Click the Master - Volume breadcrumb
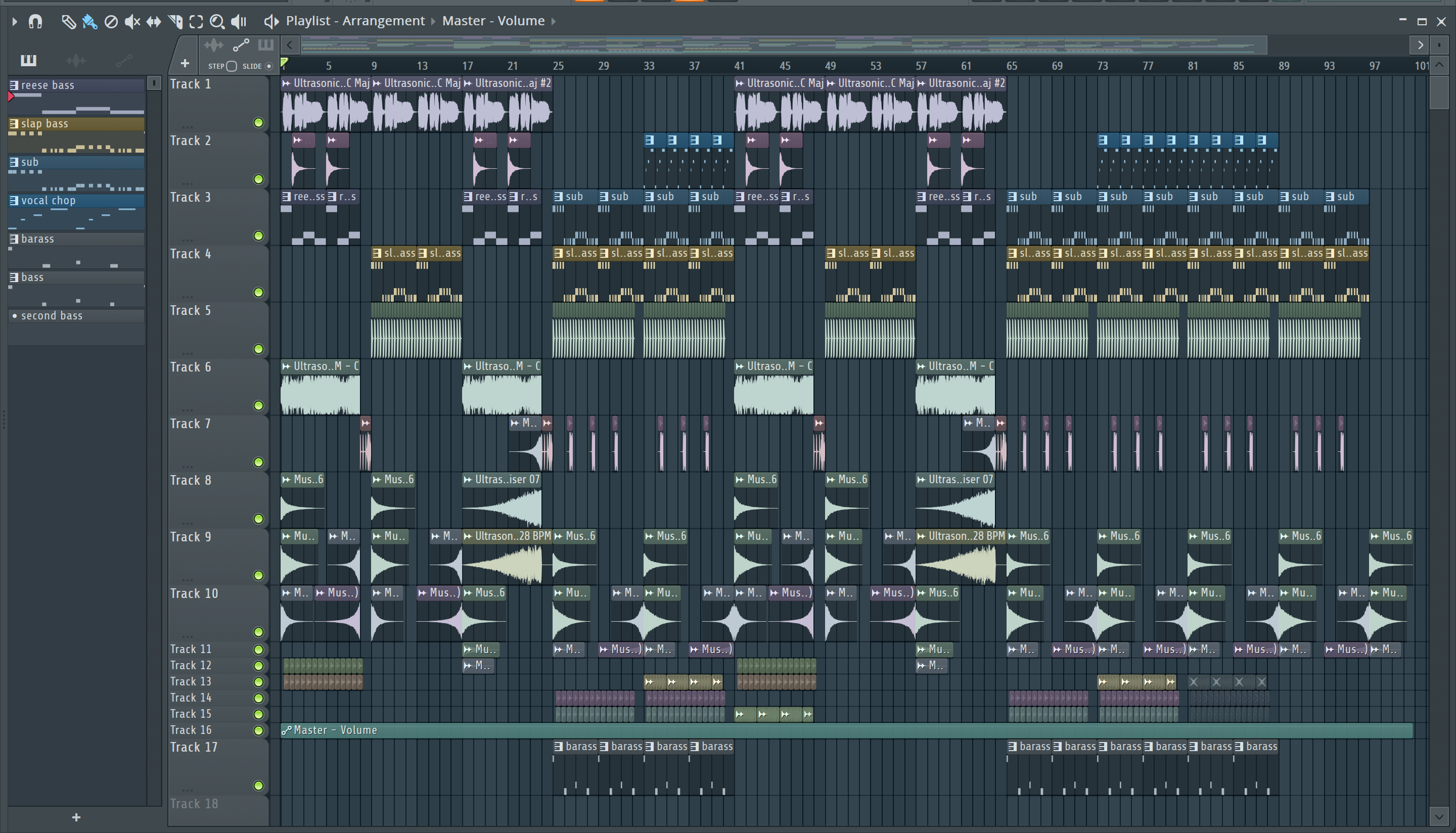This screenshot has width=1456, height=833. click(493, 21)
